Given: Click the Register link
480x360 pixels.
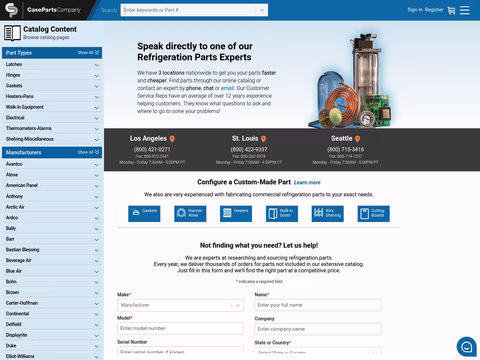Looking at the screenshot, I should click(434, 10).
